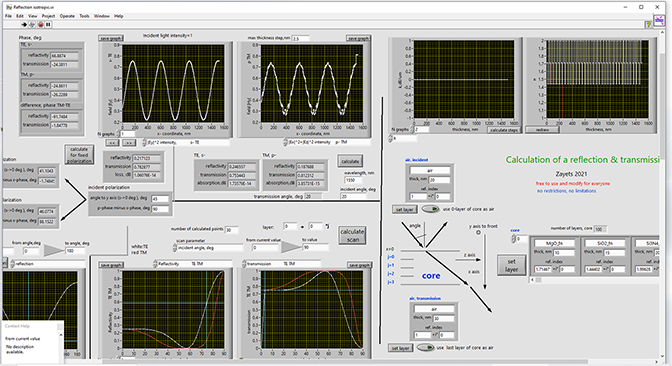Click SiO2 layer thickness field

click(x=615, y=253)
